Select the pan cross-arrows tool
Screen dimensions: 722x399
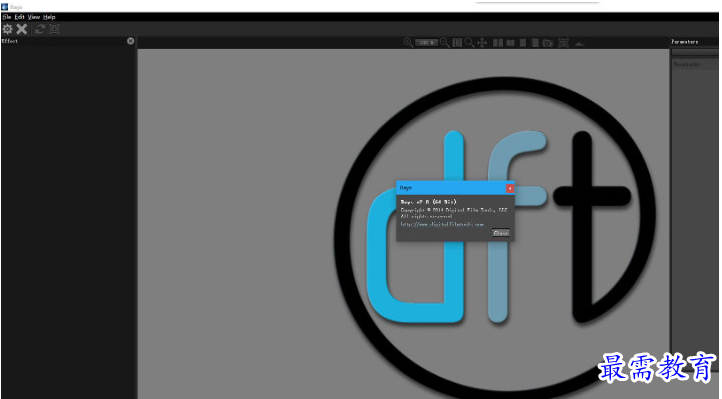tap(482, 43)
